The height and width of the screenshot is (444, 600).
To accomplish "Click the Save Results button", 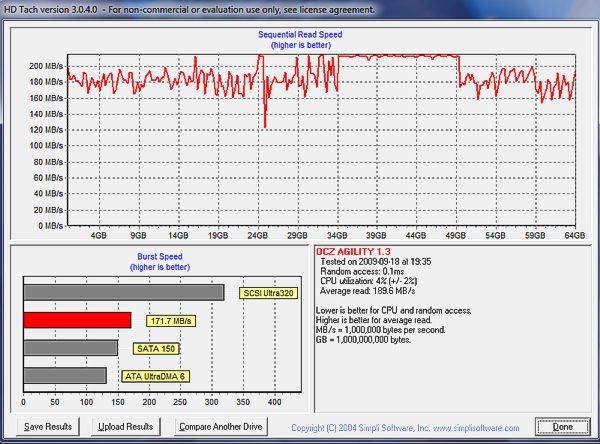I will pos(48,426).
